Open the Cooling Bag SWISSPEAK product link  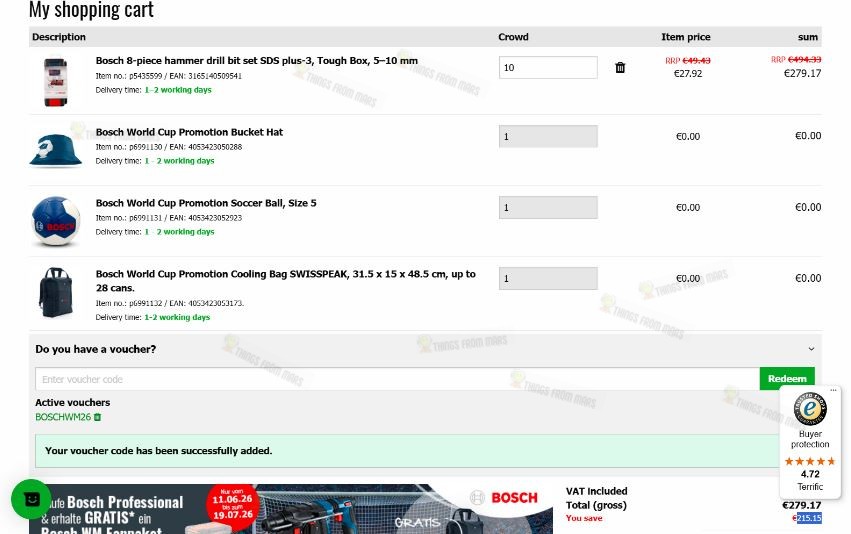285,281
